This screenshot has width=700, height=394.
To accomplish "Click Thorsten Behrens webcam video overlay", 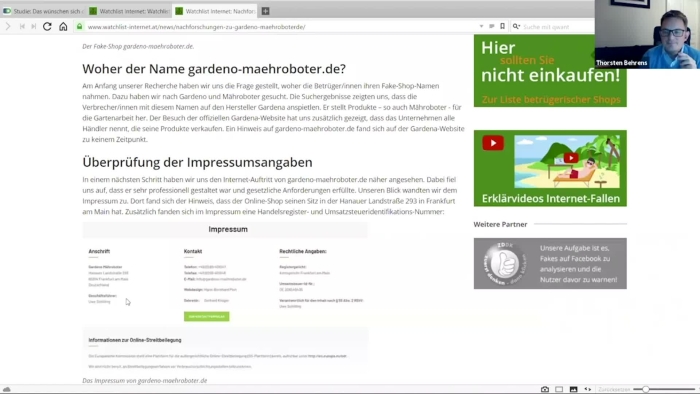I will (647, 34).
